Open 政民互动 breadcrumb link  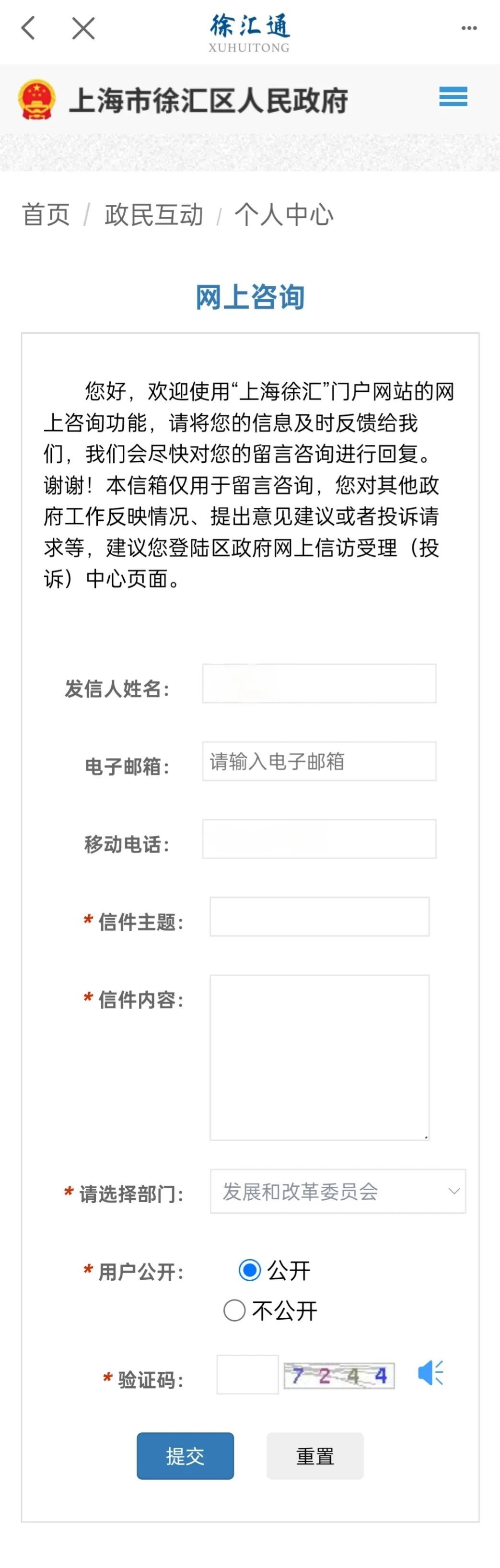pyautogui.click(x=154, y=215)
